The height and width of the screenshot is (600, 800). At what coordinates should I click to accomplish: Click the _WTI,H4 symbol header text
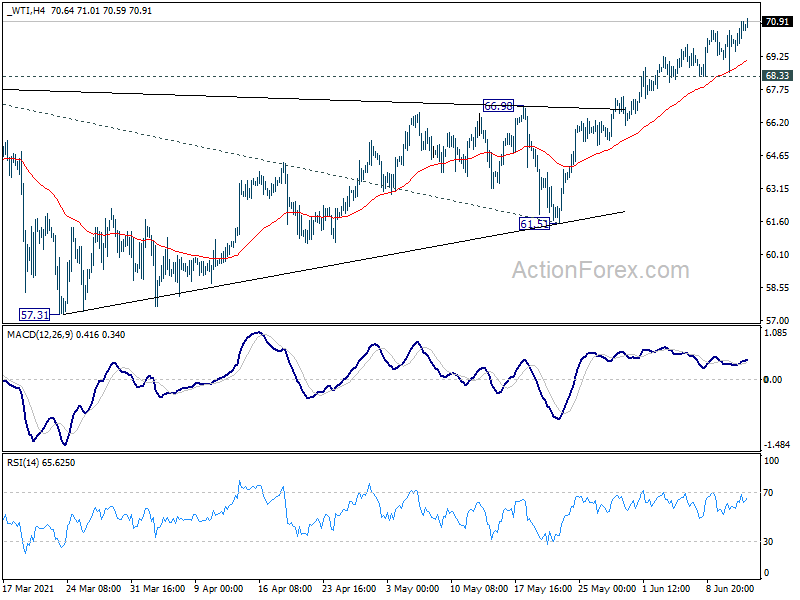(26, 11)
